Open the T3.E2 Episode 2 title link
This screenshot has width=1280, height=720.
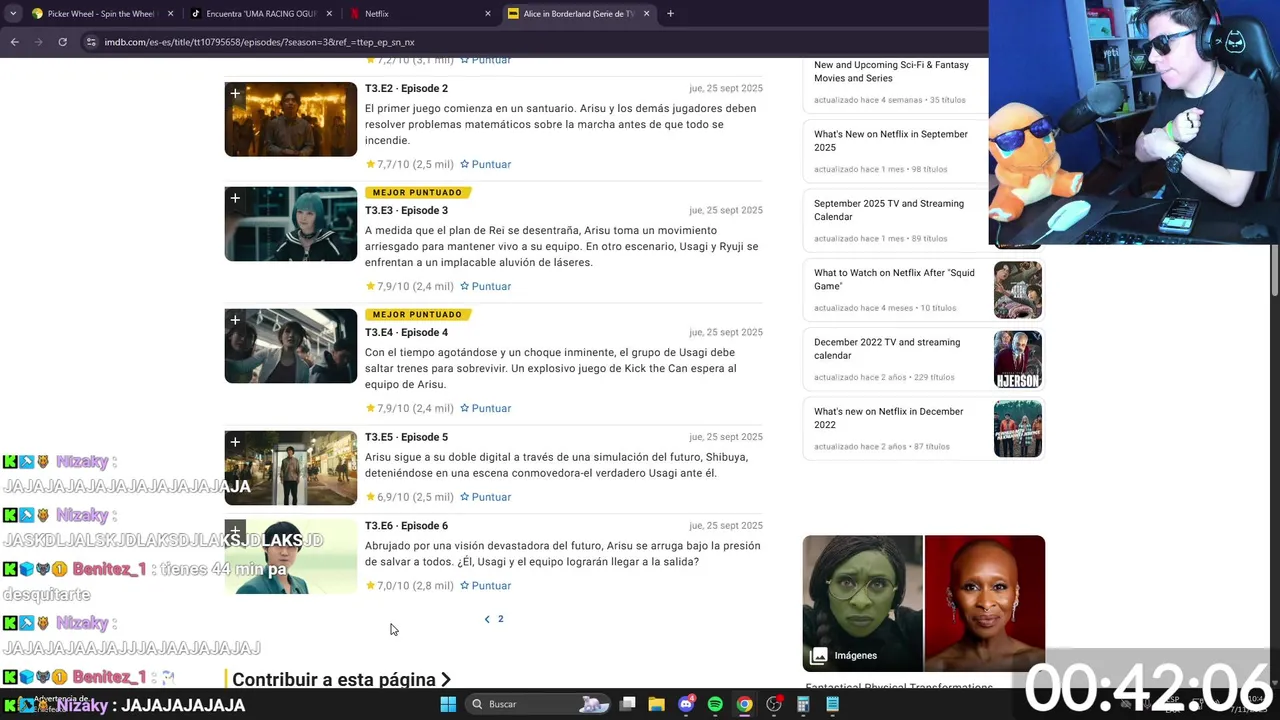(x=406, y=88)
